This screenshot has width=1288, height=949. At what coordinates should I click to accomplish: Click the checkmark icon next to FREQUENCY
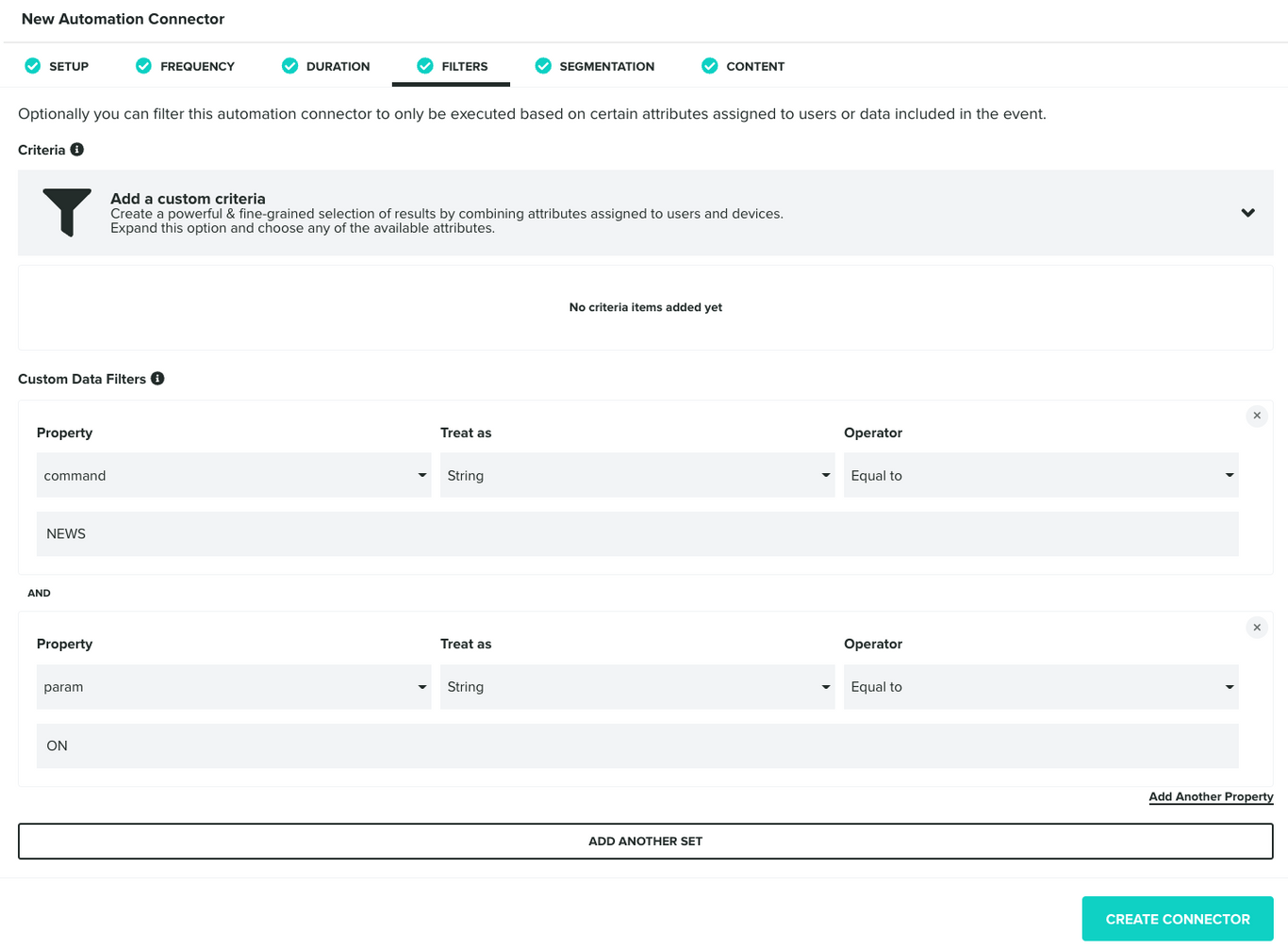[x=143, y=65]
